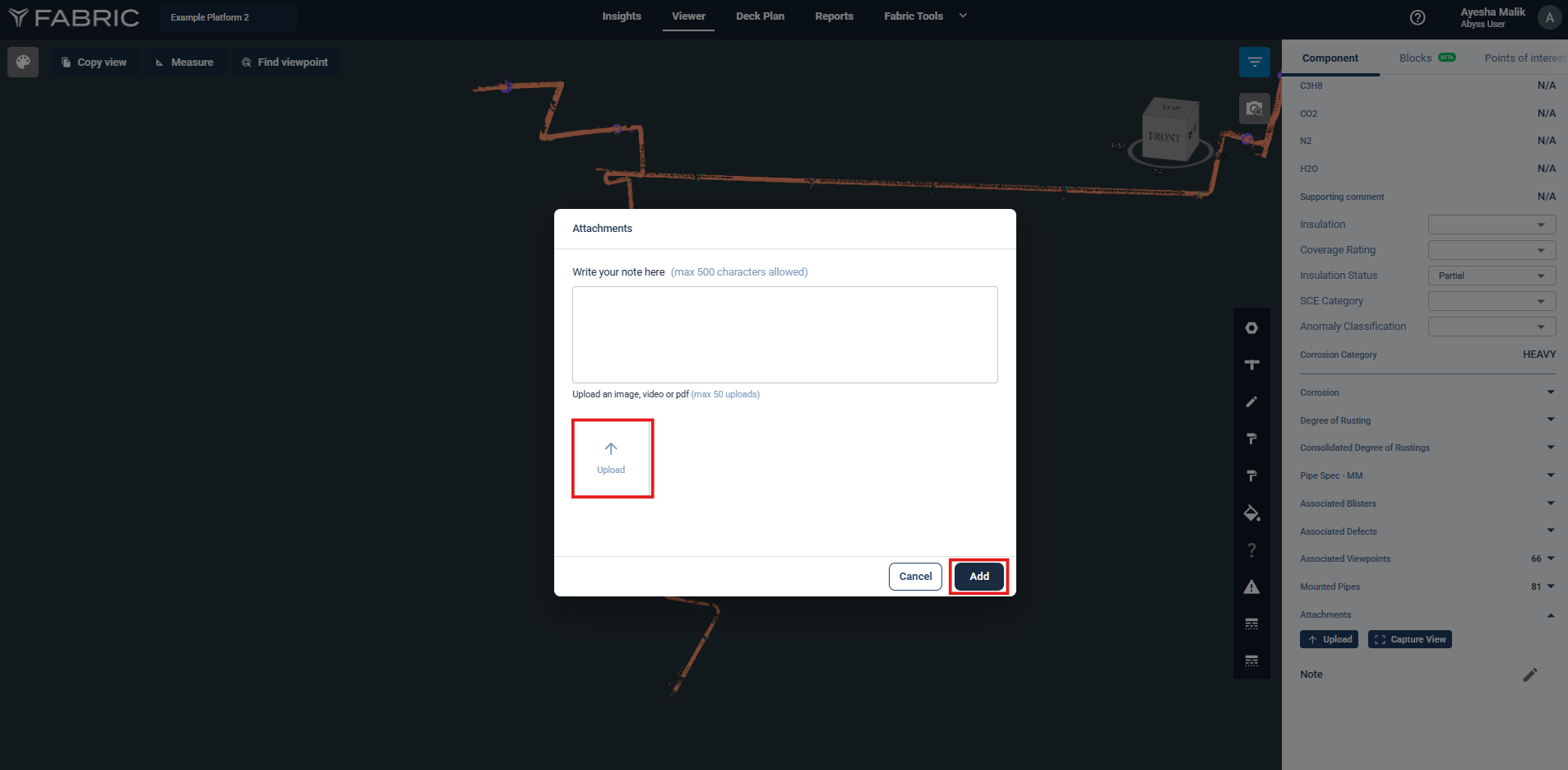
Task: Open the help question mark icon
Action: coord(1418,17)
